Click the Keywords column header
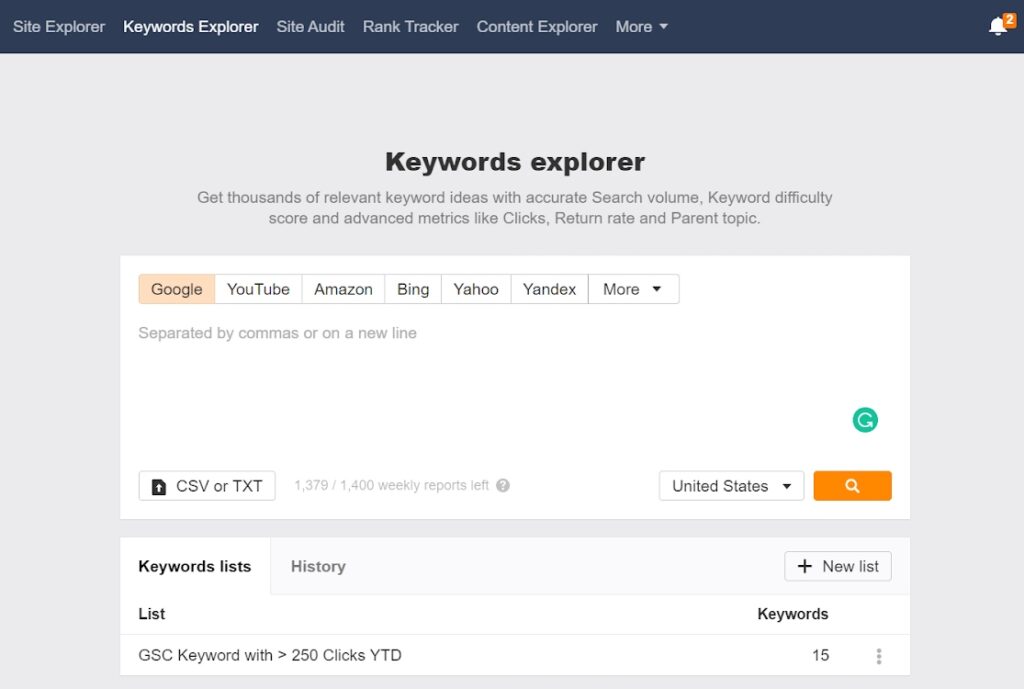Image resolution: width=1024 pixels, height=689 pixels. pos(793,614)
